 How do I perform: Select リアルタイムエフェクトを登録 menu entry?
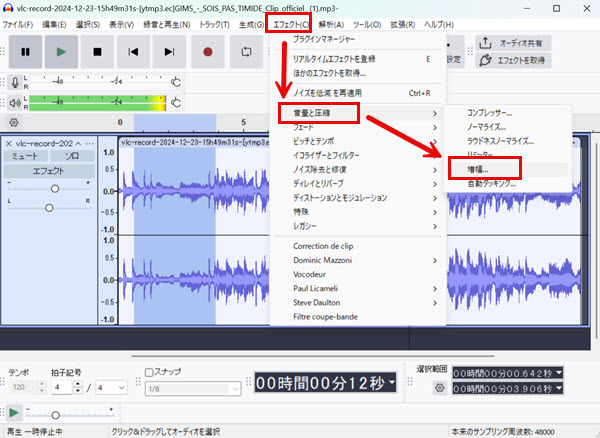pos(357,59)
